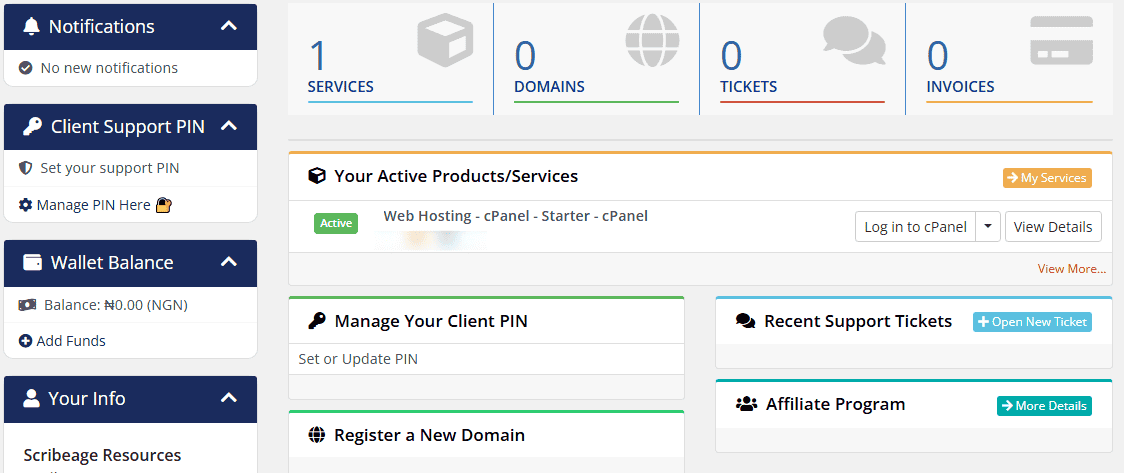Click the cube icon beside Your Active Products/Services
The image size is (1124, 473).
coord(316,176)
